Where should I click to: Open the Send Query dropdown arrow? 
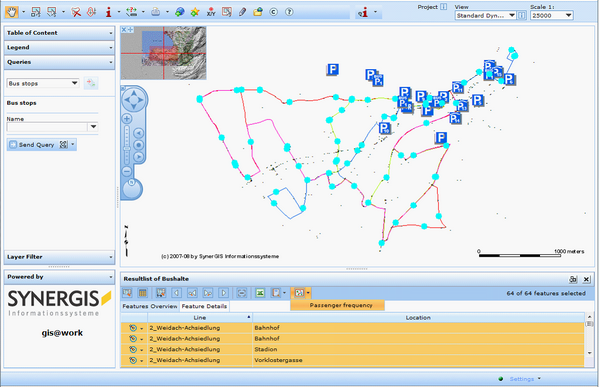tap(73, 144)
